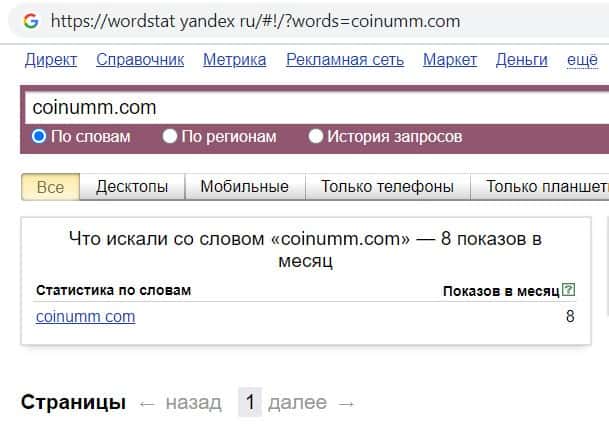Switch to the 'Десктопы' tab
Screen dimensions: 609x445
coord(139,186)
